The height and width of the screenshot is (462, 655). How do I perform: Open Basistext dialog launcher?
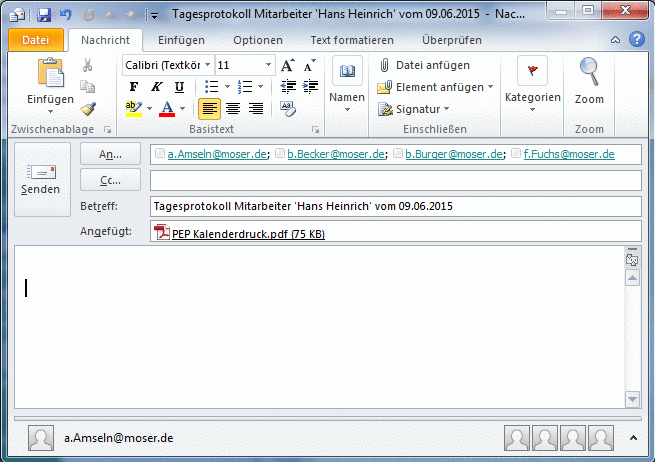(x=315, y=130)
